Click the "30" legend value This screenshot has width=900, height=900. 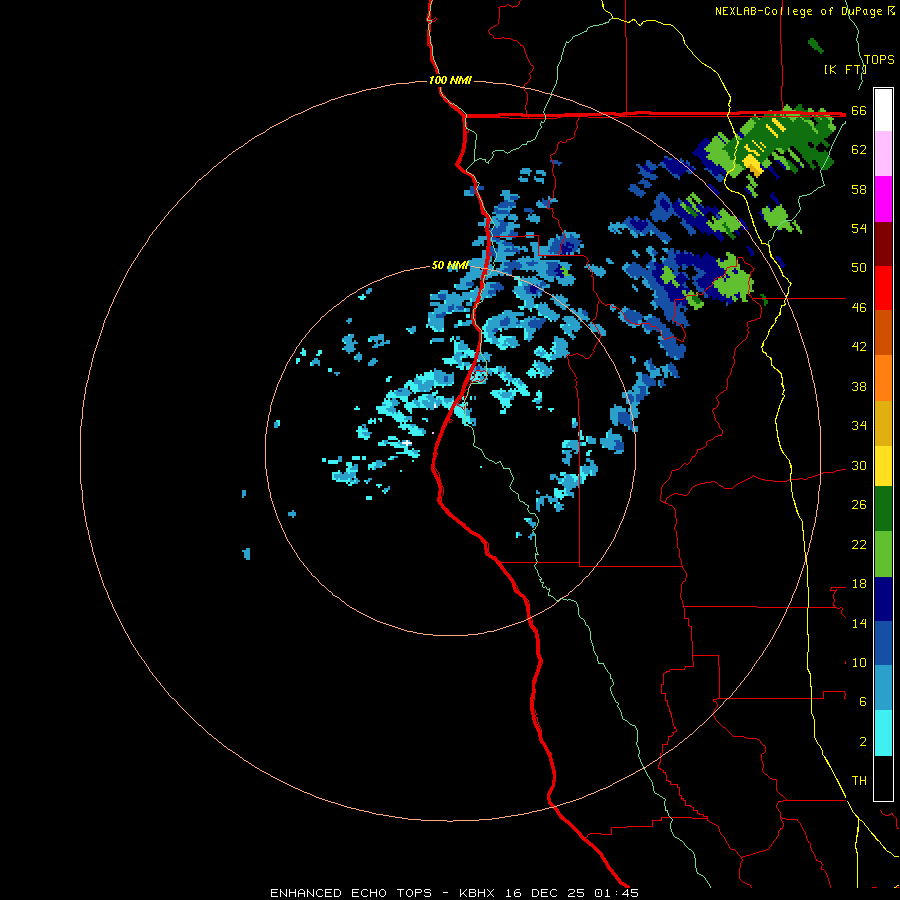tap(859, 465)
